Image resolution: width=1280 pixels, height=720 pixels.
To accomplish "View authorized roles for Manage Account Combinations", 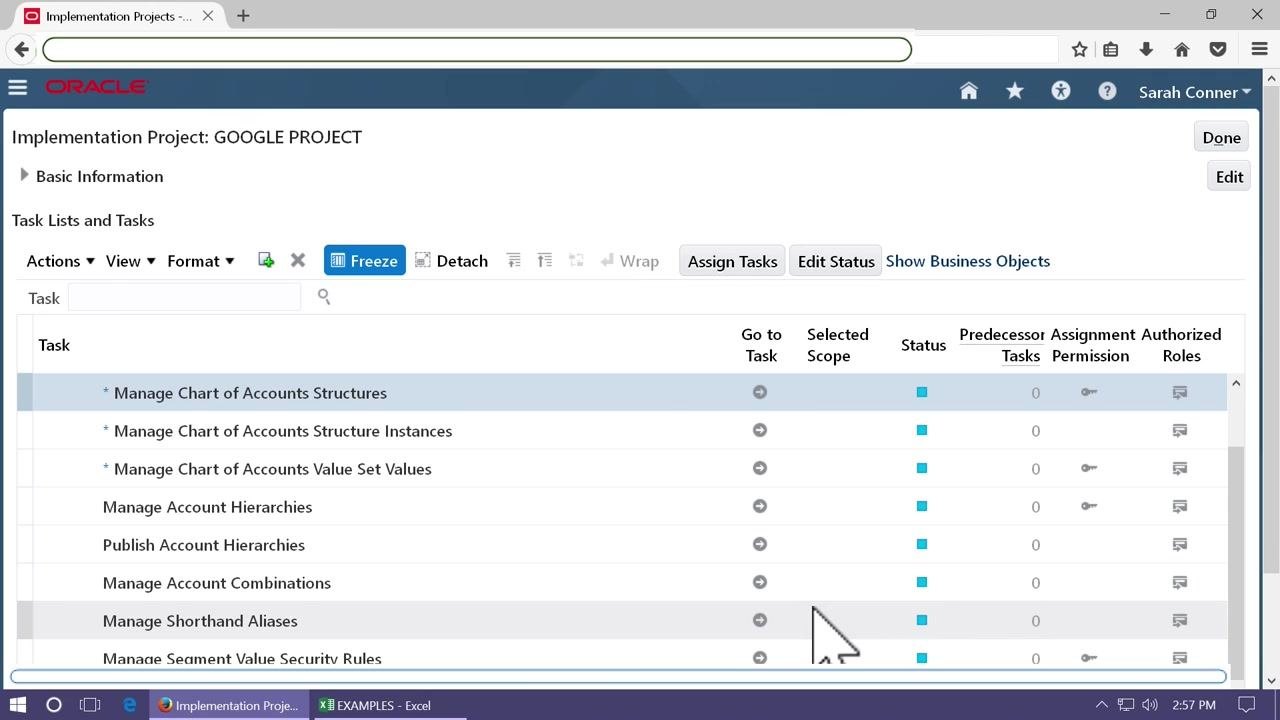I will click(1180, 583).
